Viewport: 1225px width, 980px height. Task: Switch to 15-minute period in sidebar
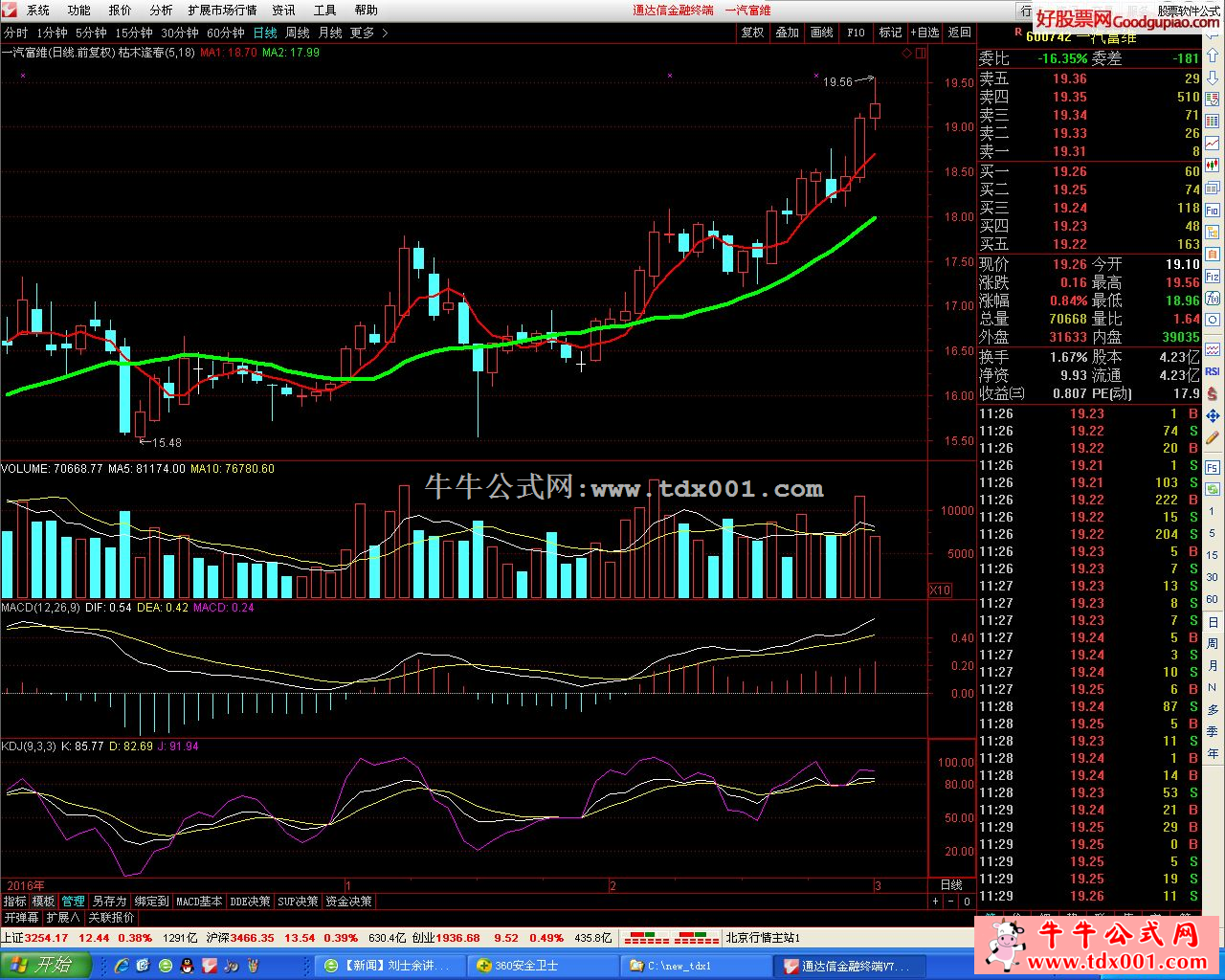click(1213, 555)
